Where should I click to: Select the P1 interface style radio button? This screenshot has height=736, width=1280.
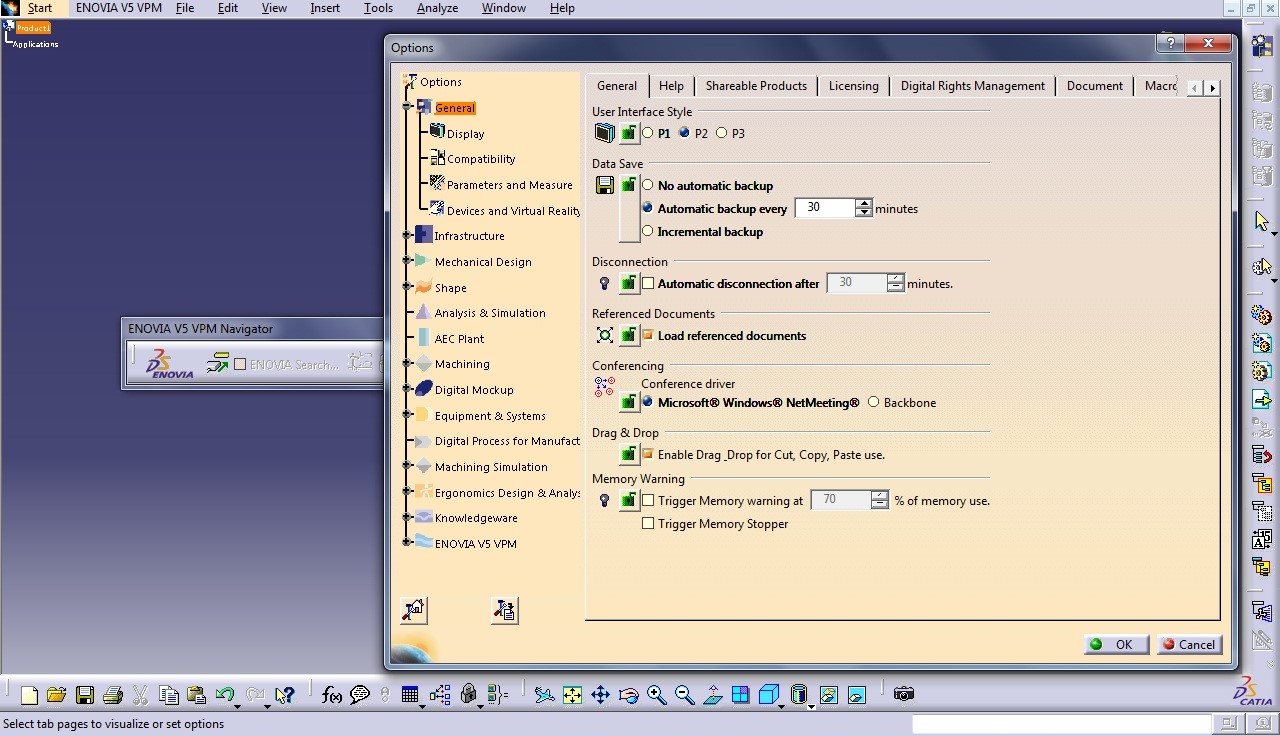[x=648, y=133]
